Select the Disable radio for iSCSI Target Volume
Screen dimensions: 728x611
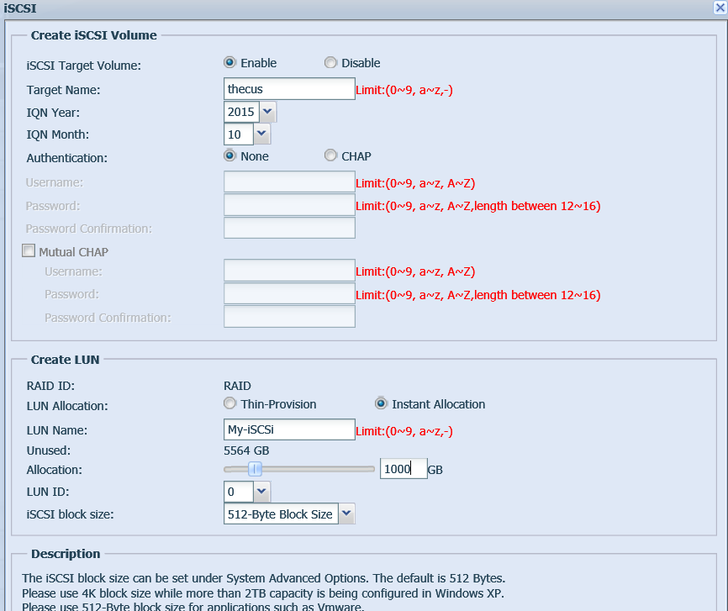pyautogui.click(x=331, y=63)
